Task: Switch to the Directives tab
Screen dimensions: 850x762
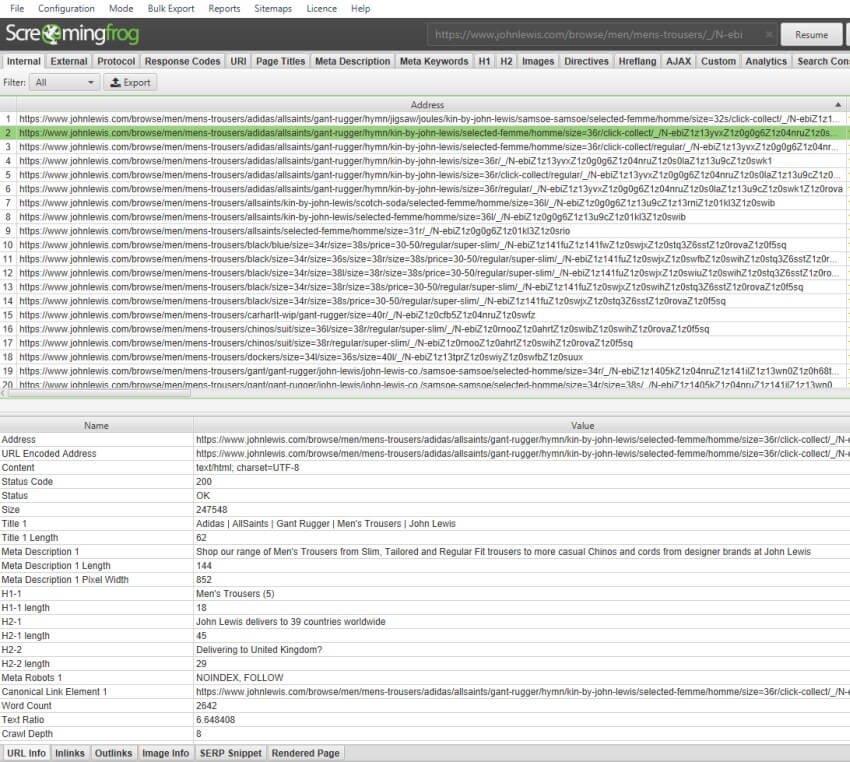Action: (587, 61)
